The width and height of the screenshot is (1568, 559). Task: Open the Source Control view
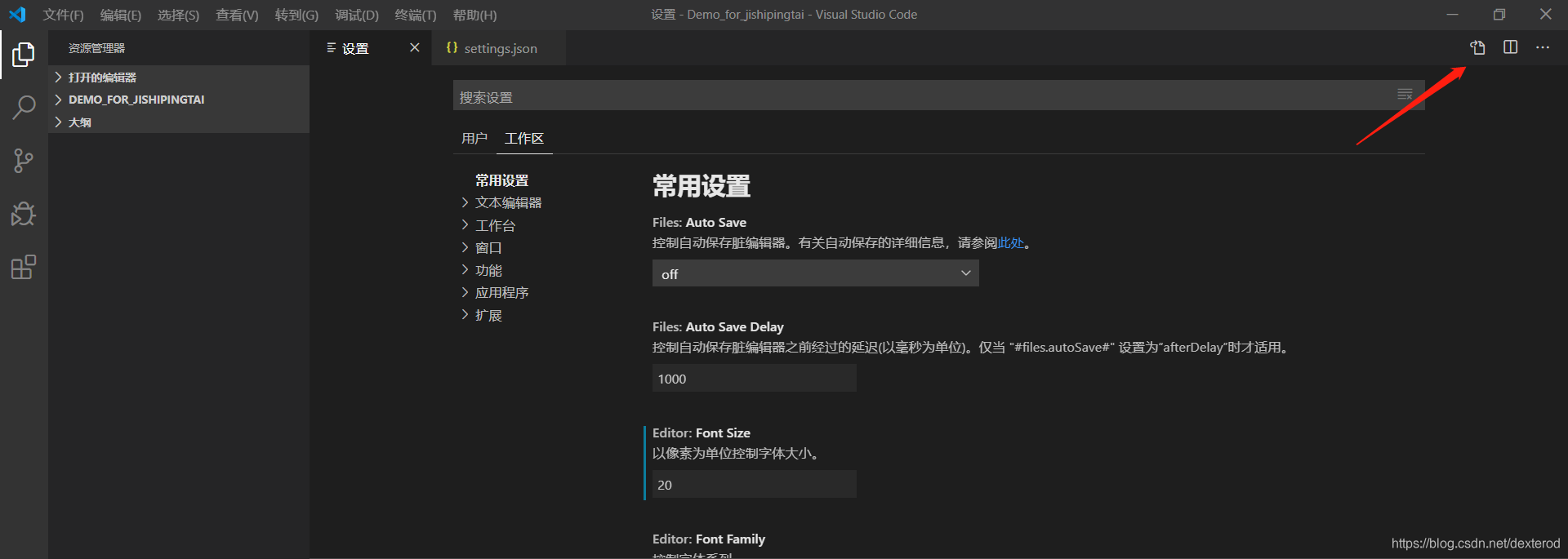[x=24, y=161]
